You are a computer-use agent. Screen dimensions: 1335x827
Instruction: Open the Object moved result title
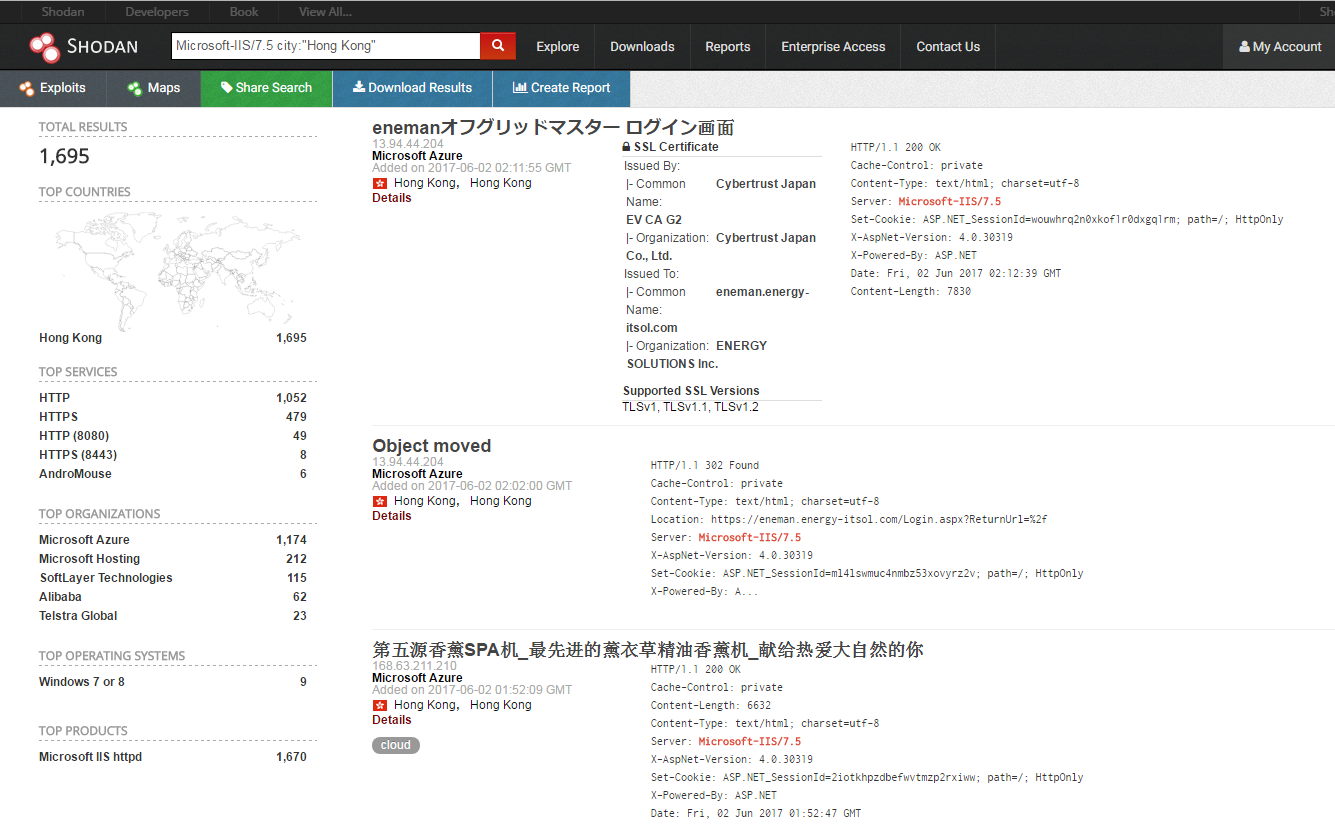pyautogui.click(x=431, y=446)
